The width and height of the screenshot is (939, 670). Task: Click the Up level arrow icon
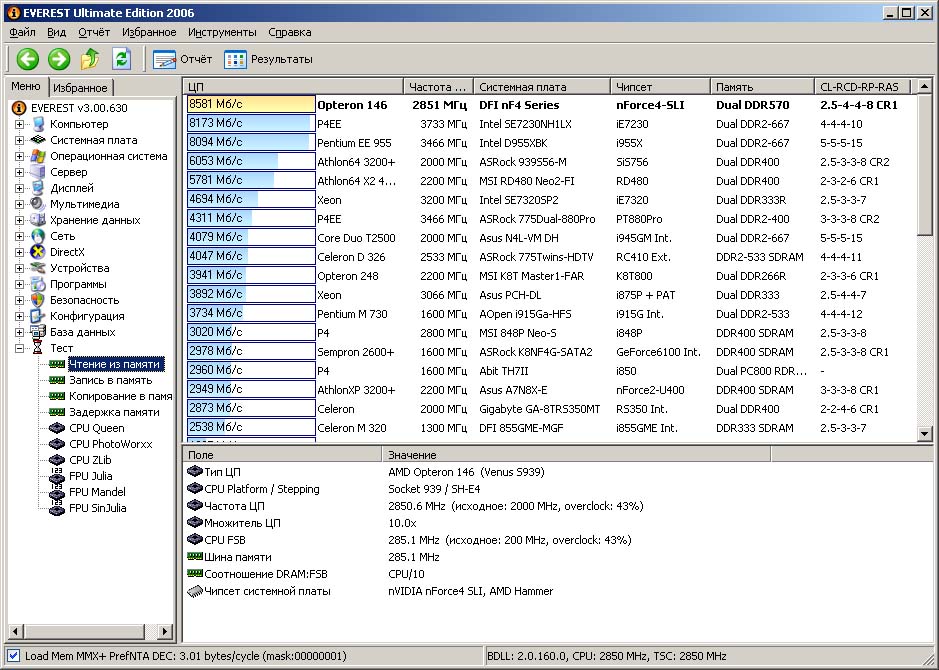pyautogui.click(x=90, y=59)
